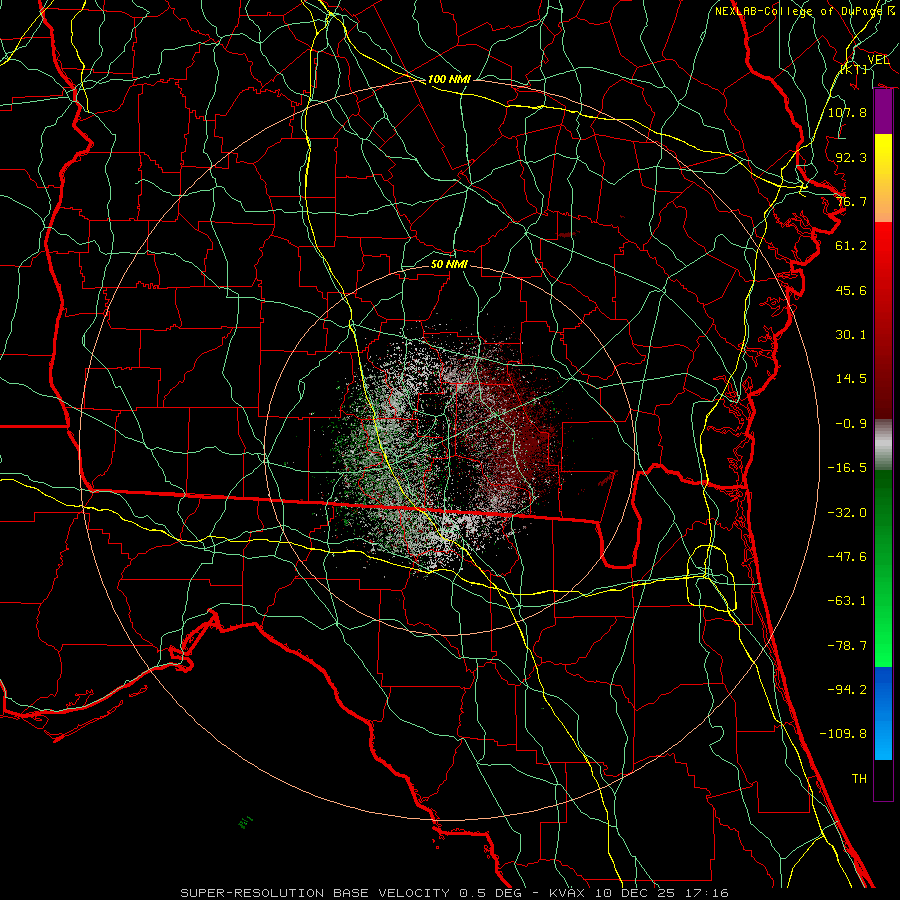Click the -94.2 legend value
The image size is (900, 900).
click(x=847, y=690)
